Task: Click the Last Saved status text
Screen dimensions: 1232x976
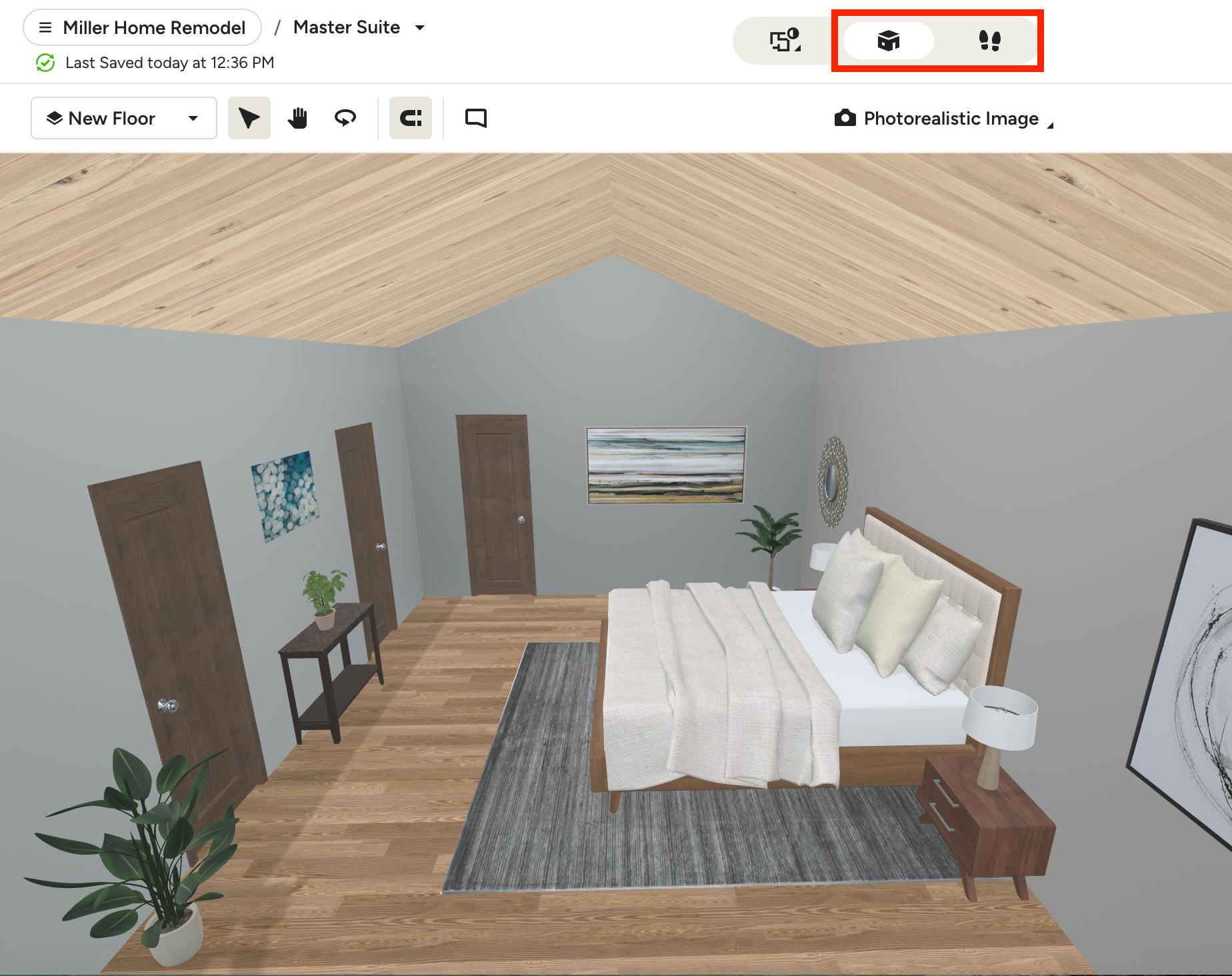Action: tap(170, 63)
